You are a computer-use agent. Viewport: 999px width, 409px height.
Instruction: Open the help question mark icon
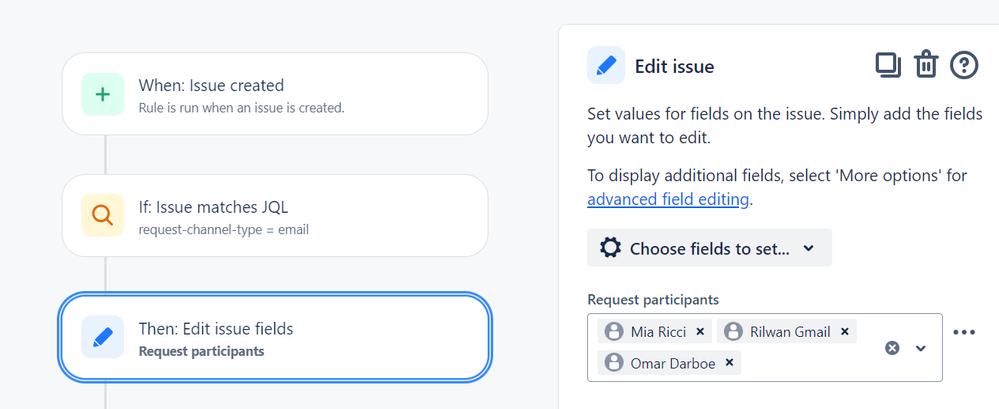click(963, 66)
